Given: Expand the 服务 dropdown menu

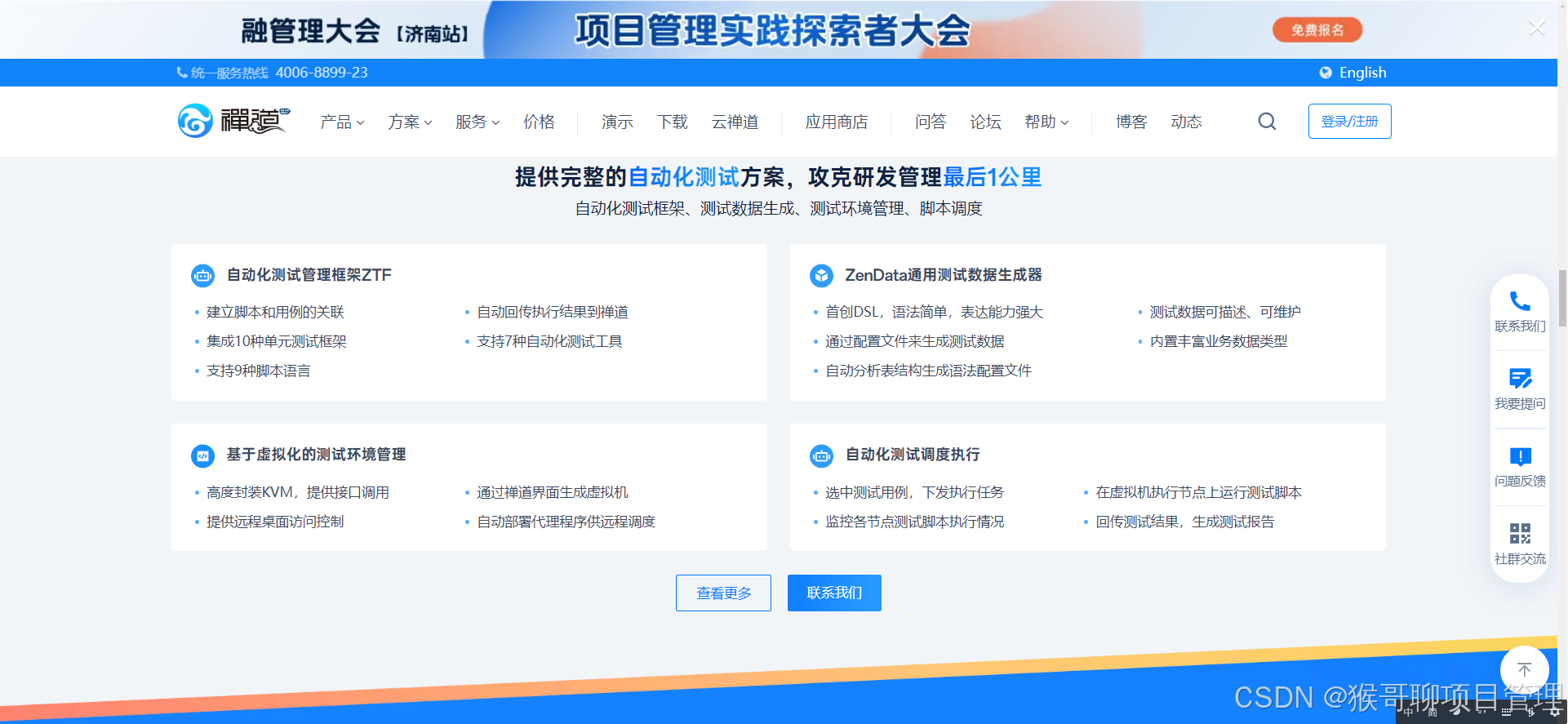Looking at the screenshot, I should click(478, 122).
